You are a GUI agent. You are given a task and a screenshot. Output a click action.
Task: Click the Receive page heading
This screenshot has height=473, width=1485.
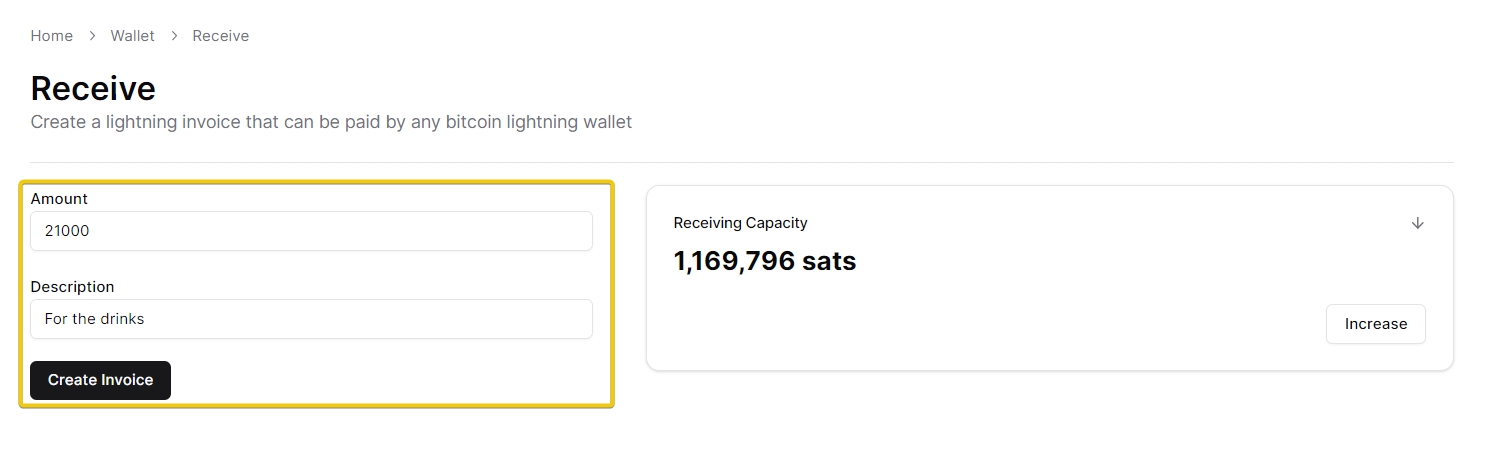click(x=93, y=89)
